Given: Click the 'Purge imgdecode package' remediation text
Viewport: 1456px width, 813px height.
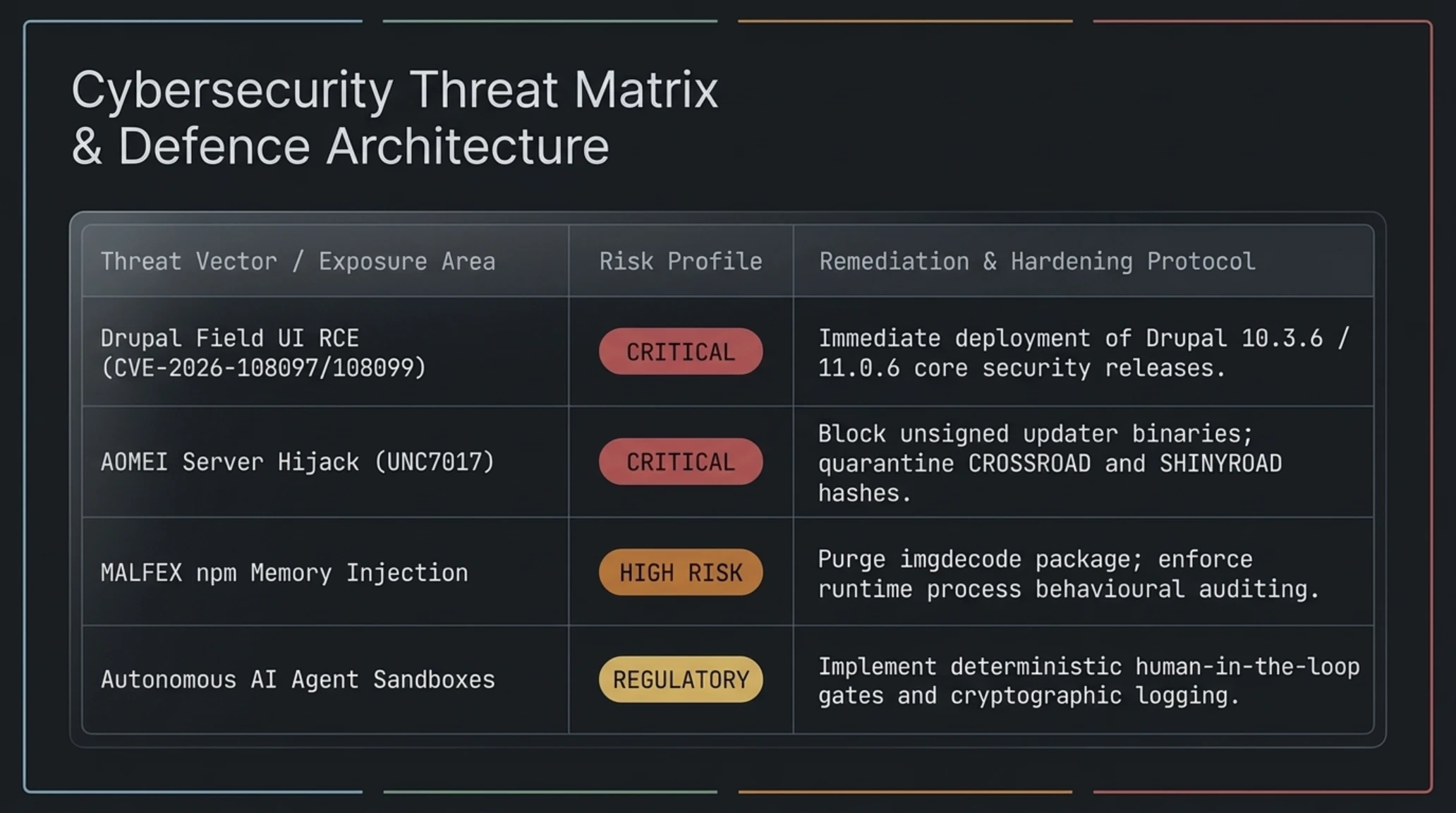Looking at the screenshot, I should coord(1069,574).
